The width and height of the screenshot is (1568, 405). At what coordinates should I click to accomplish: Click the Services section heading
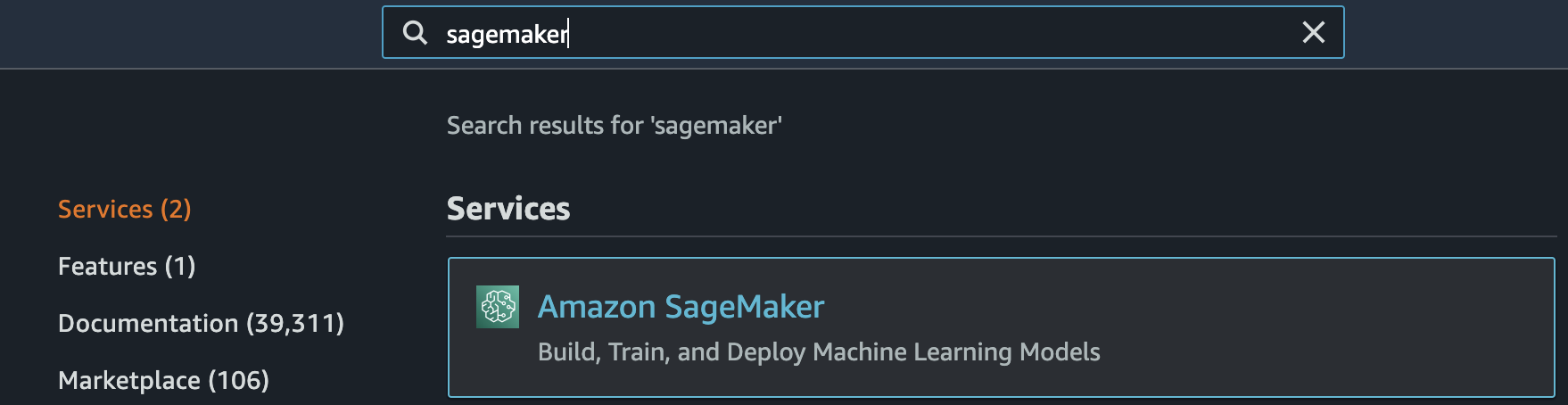coord(508,209)
